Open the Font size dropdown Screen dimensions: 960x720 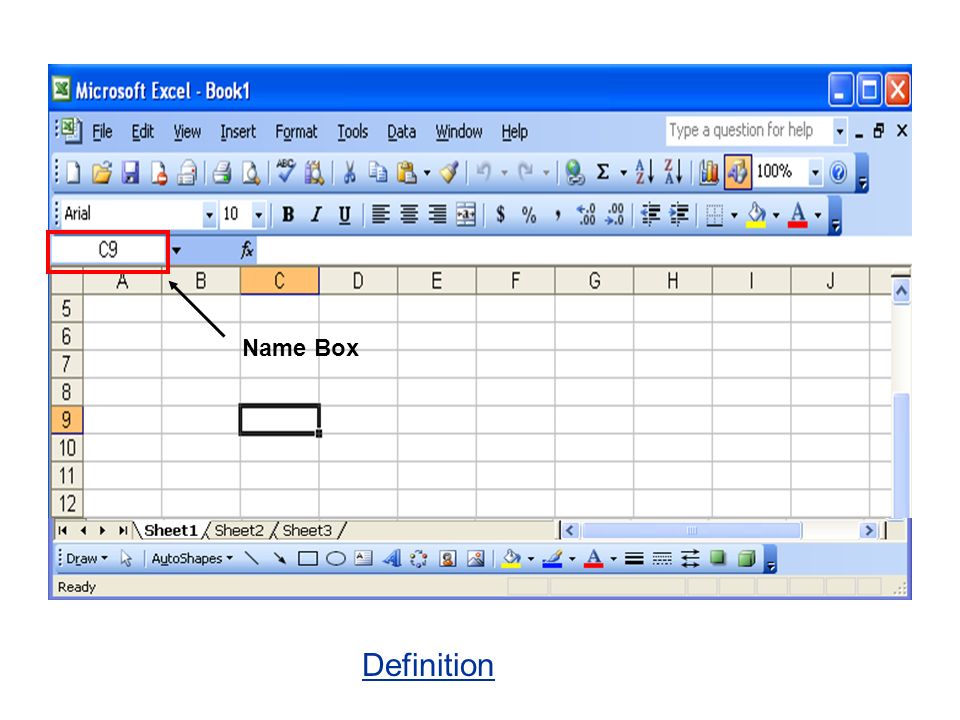pos(258,215)
